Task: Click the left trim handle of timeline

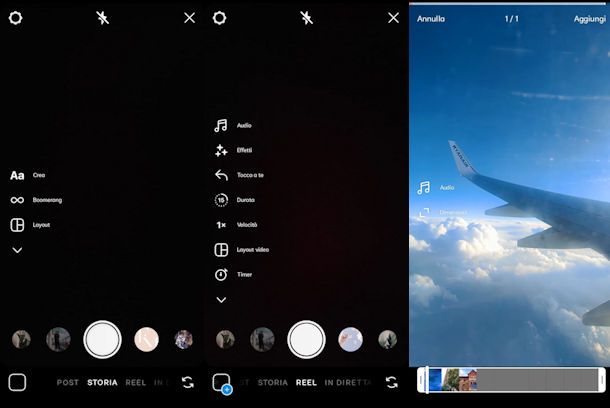Action: pyautogui.click(x=421, y=380)
